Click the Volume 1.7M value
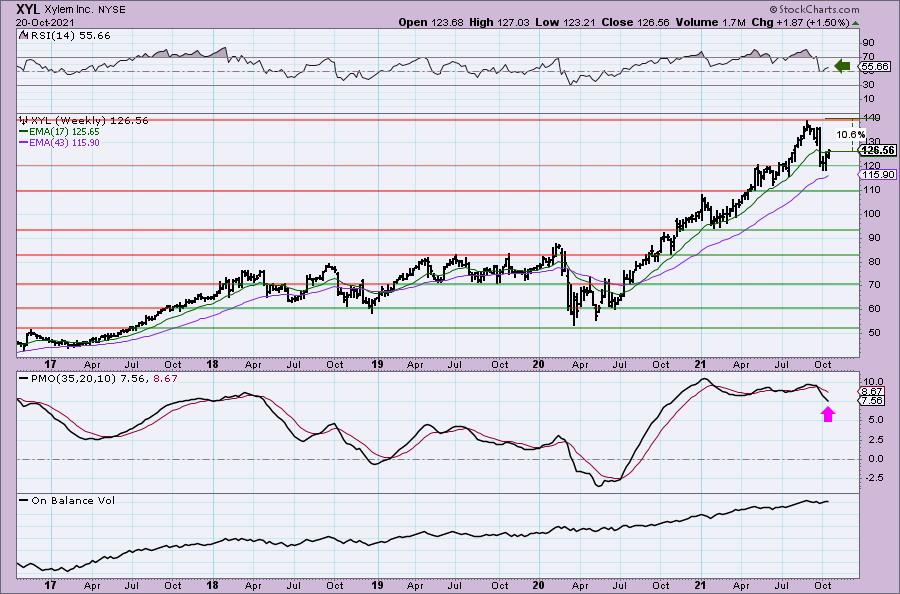900x594 pixels. (711, 22)
